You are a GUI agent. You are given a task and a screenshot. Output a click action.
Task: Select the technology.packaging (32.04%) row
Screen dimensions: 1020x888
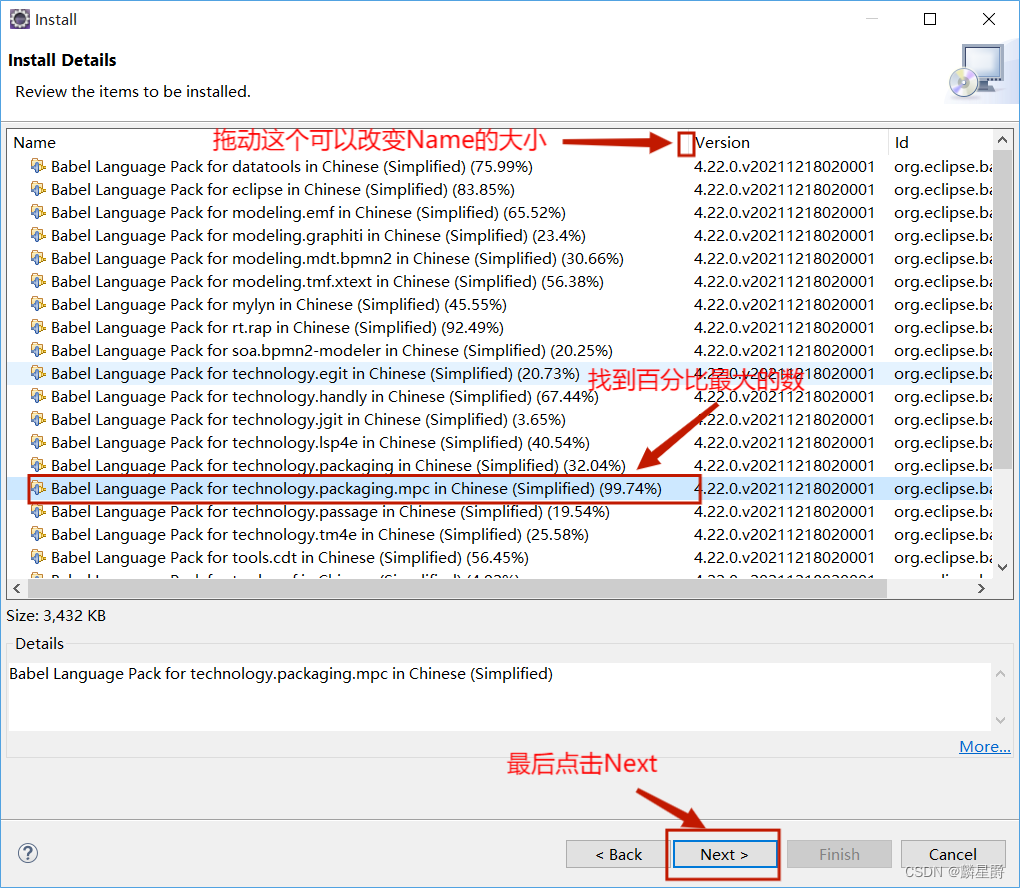tap(500, 465)
